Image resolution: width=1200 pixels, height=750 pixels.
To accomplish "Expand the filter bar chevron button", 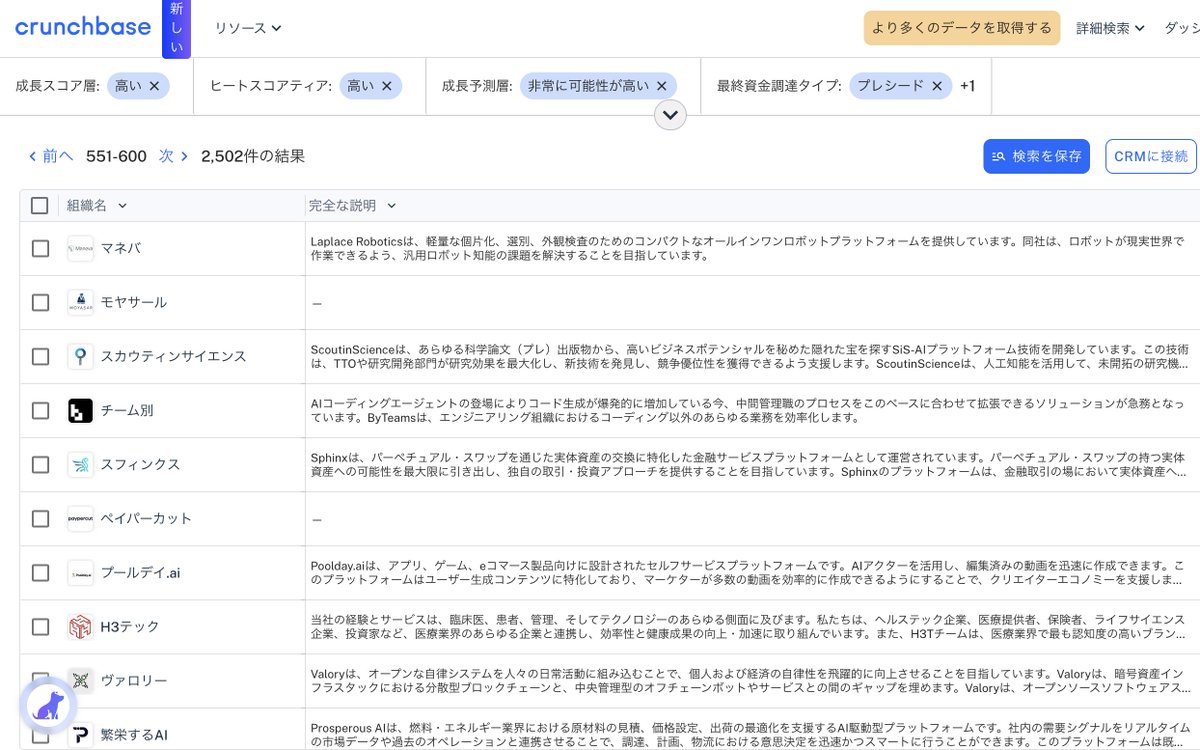I will coord(670,115).
